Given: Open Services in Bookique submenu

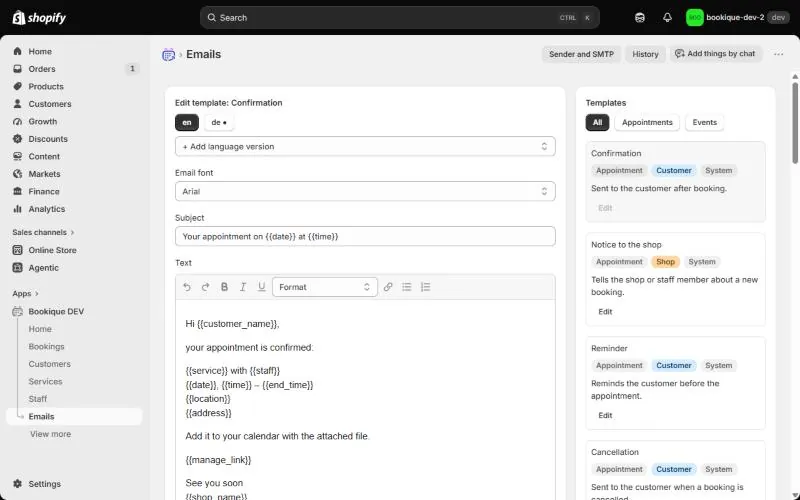Looking at the screenshot, I should tap(45, 382).
